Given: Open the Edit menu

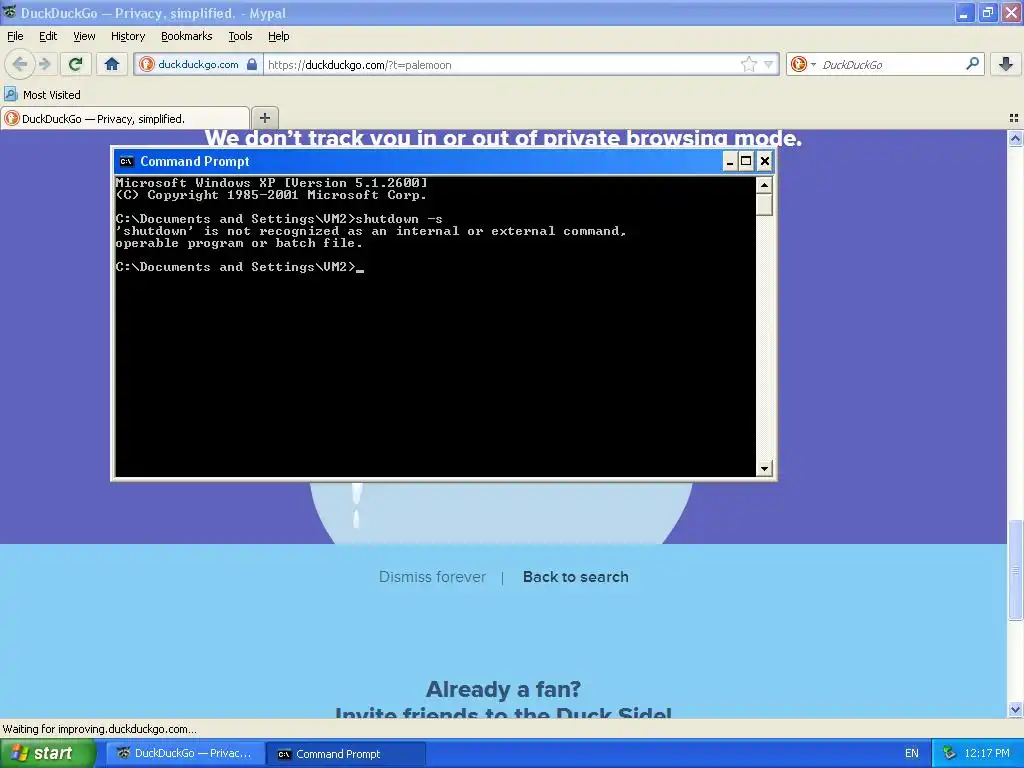Looking at the screenshot, I should pos(48,37).
